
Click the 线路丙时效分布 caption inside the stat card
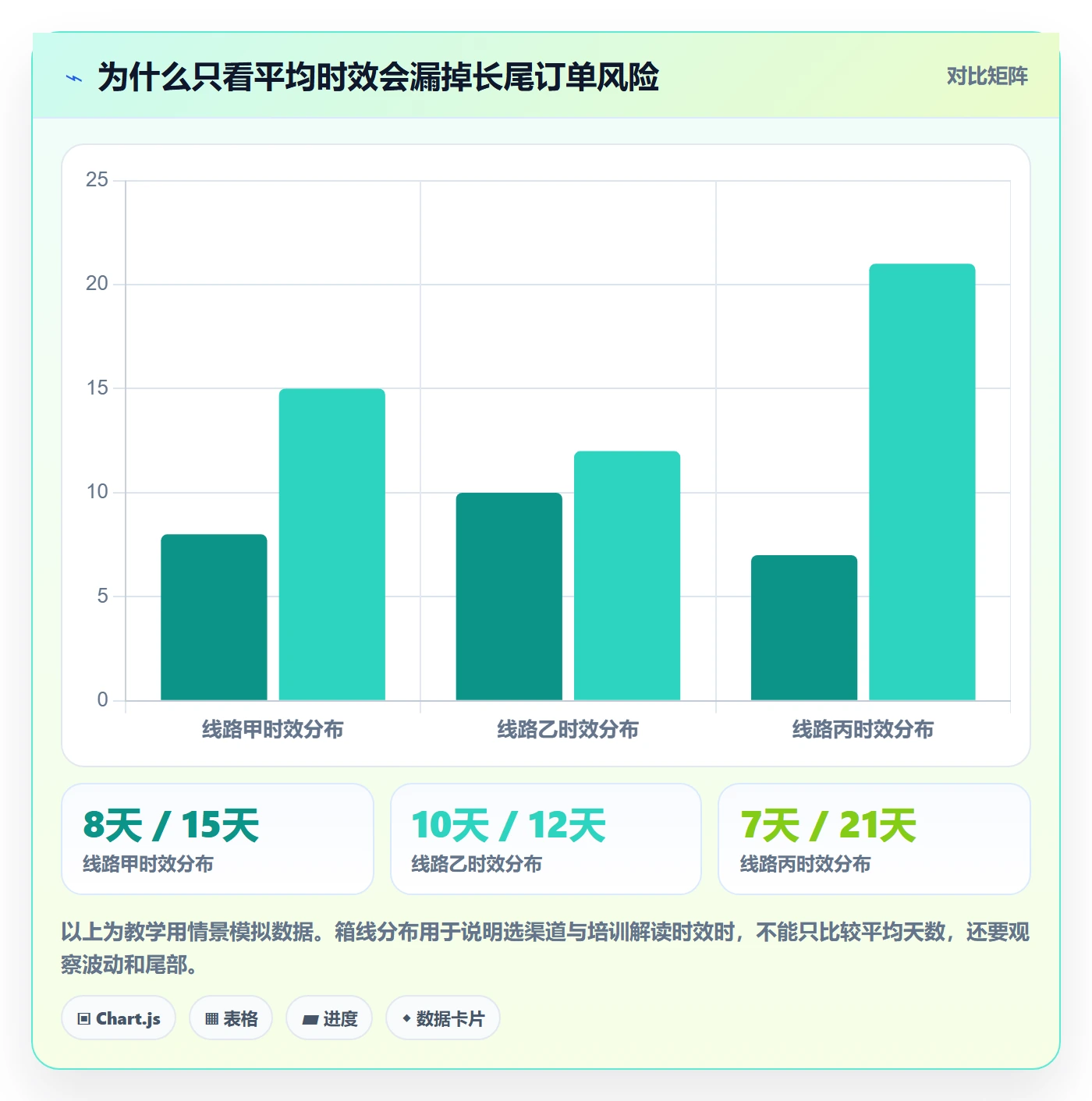(806, 864)
